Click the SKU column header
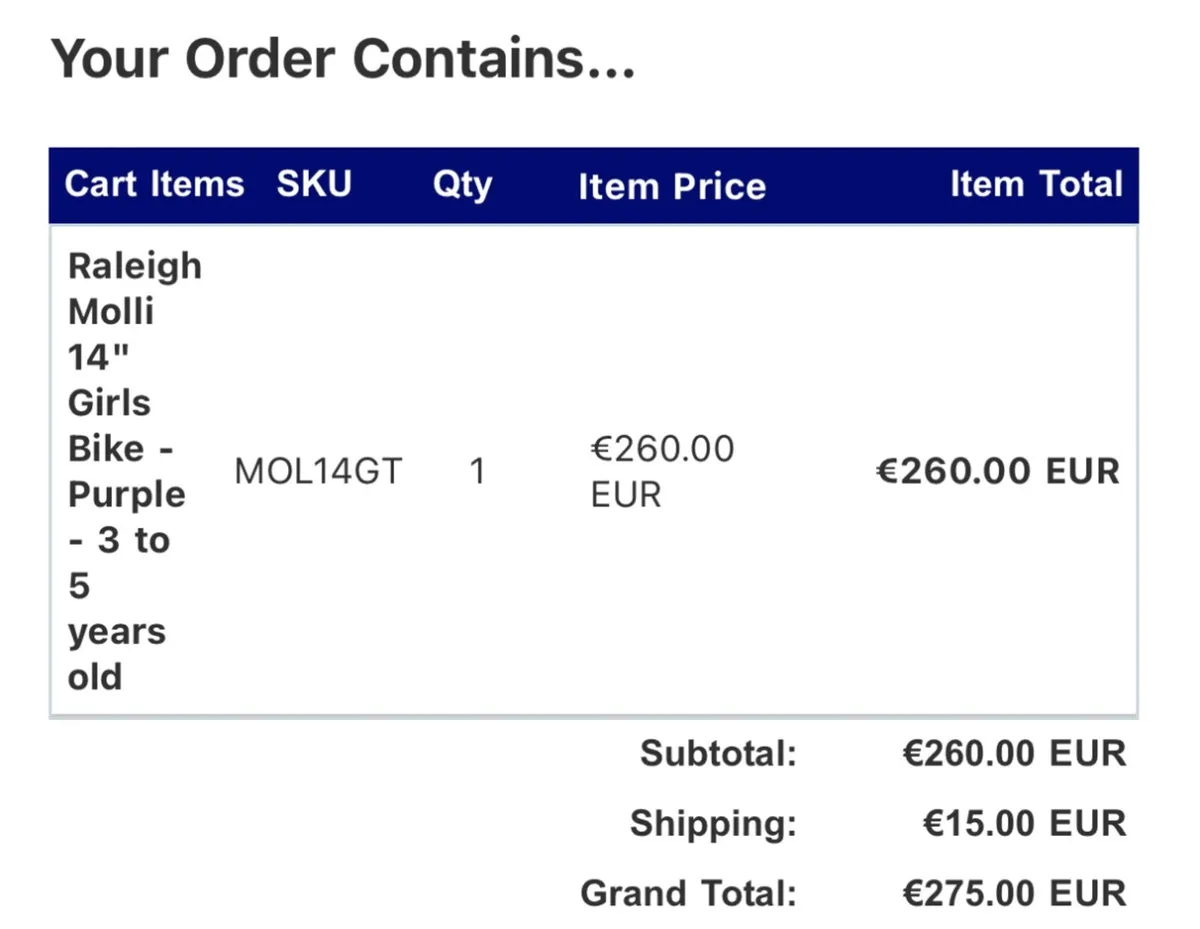The width and height of the screenshot is (1200, 929). point(314,184)
